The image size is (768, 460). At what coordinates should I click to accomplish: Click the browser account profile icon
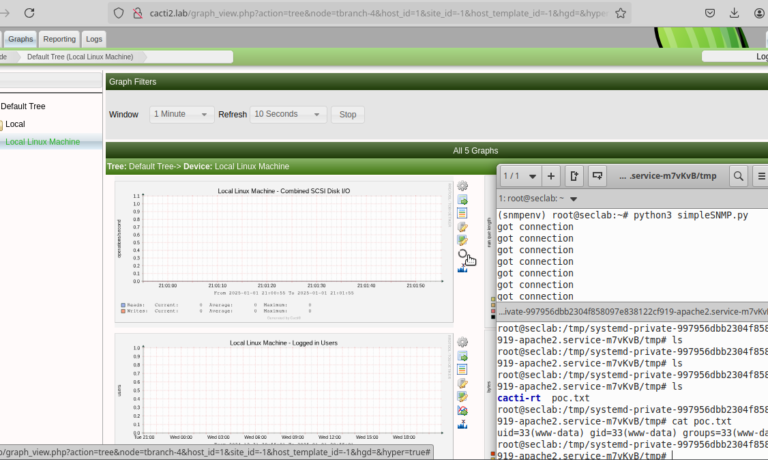pyautogui.click(x=760, y=13)
